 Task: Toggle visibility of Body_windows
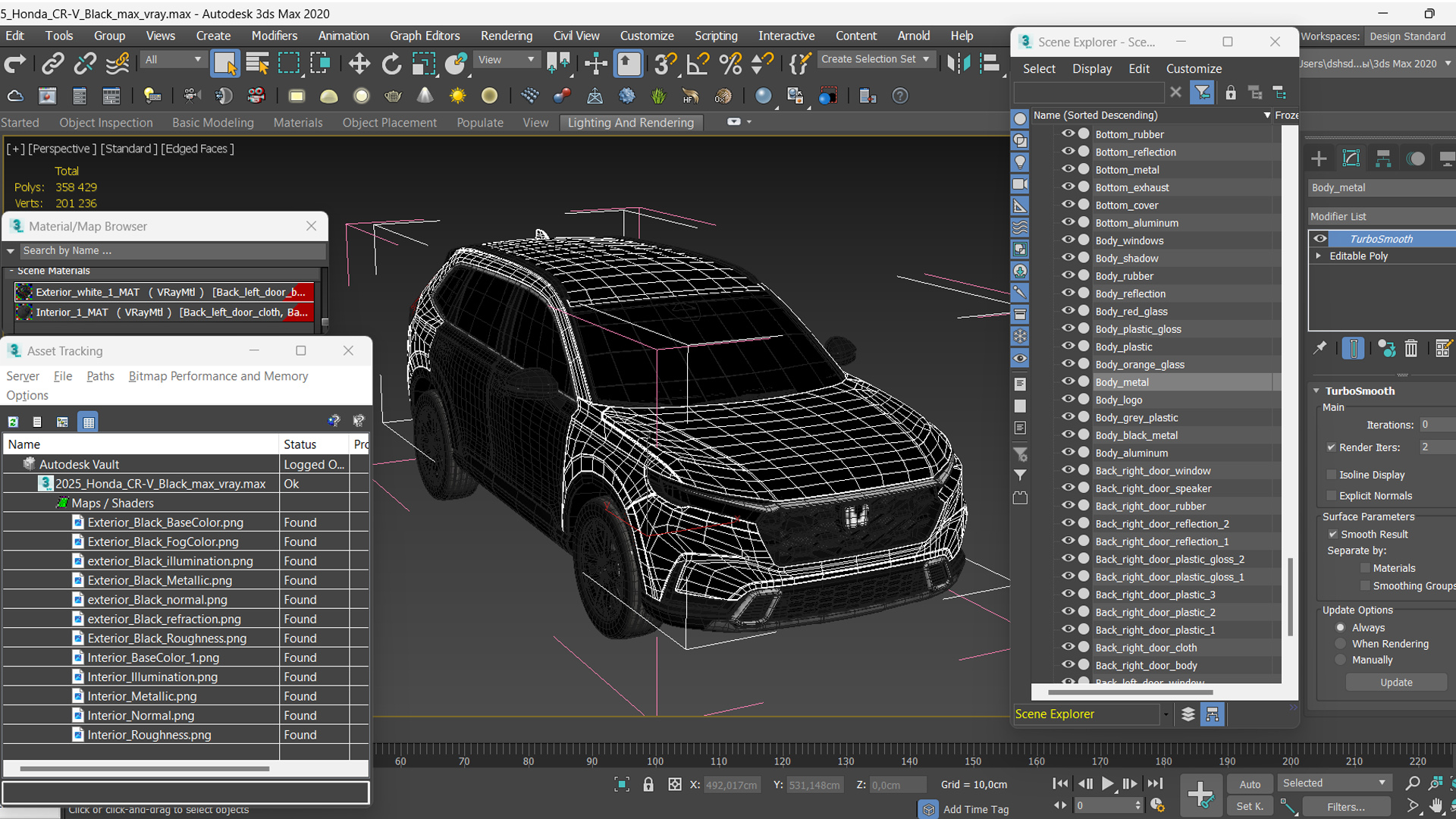[x=1068, y=240]
